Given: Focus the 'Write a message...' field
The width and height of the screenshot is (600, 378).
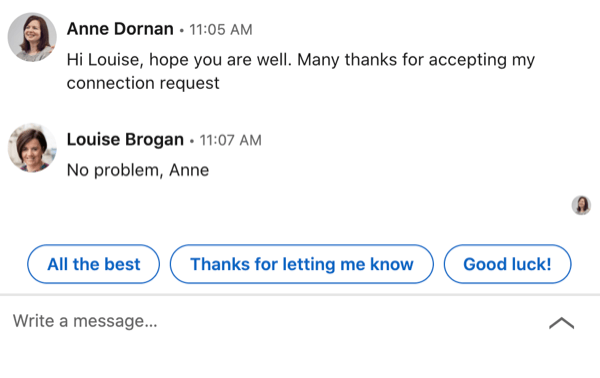Looking at the screenshot, I should pyautogui.click(x=268, y=321).
